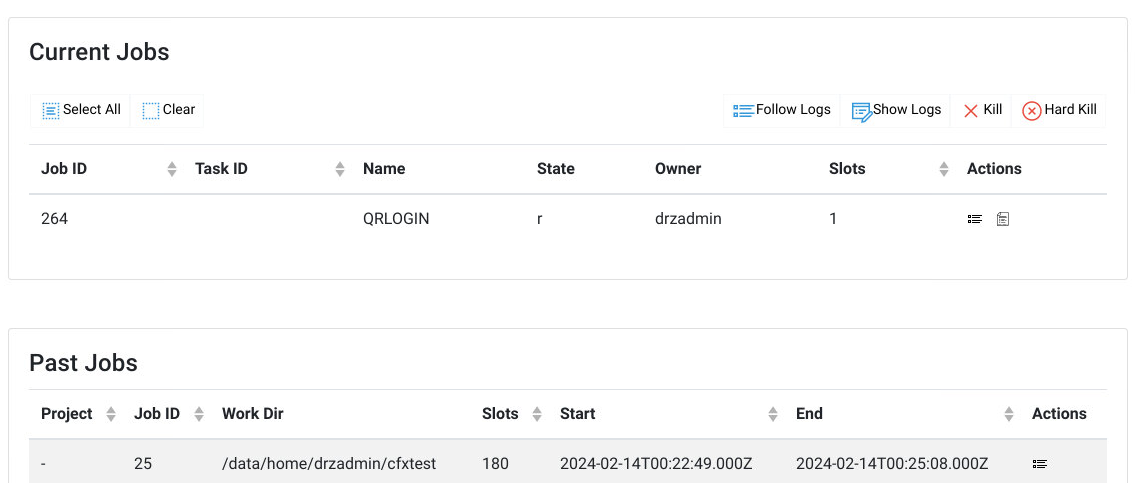Viewport: 1137px width, 483px height.
Task: Select past job 25 row
Action: (568, 463)
